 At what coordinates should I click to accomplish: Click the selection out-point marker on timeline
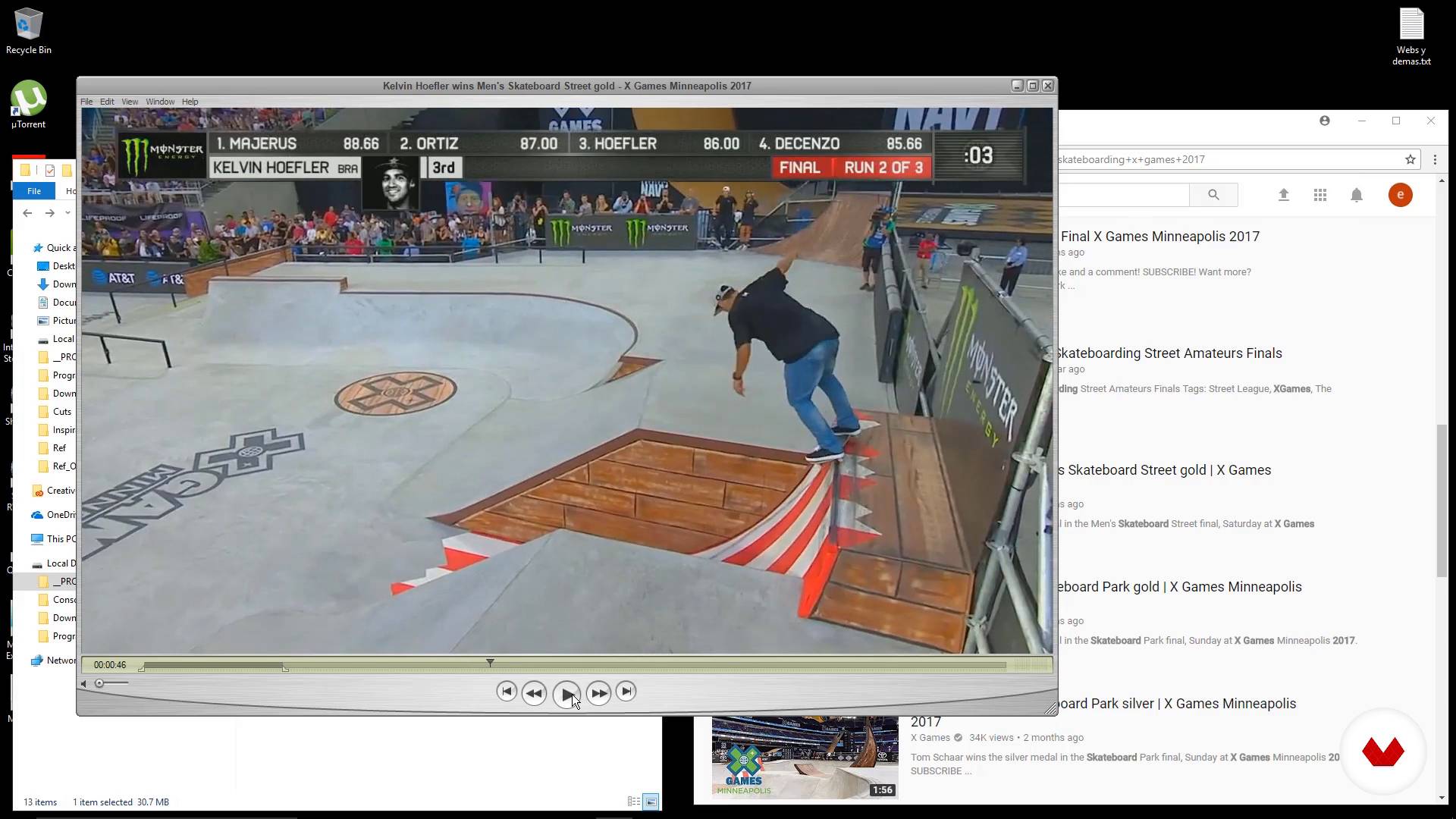coord(285,668)
